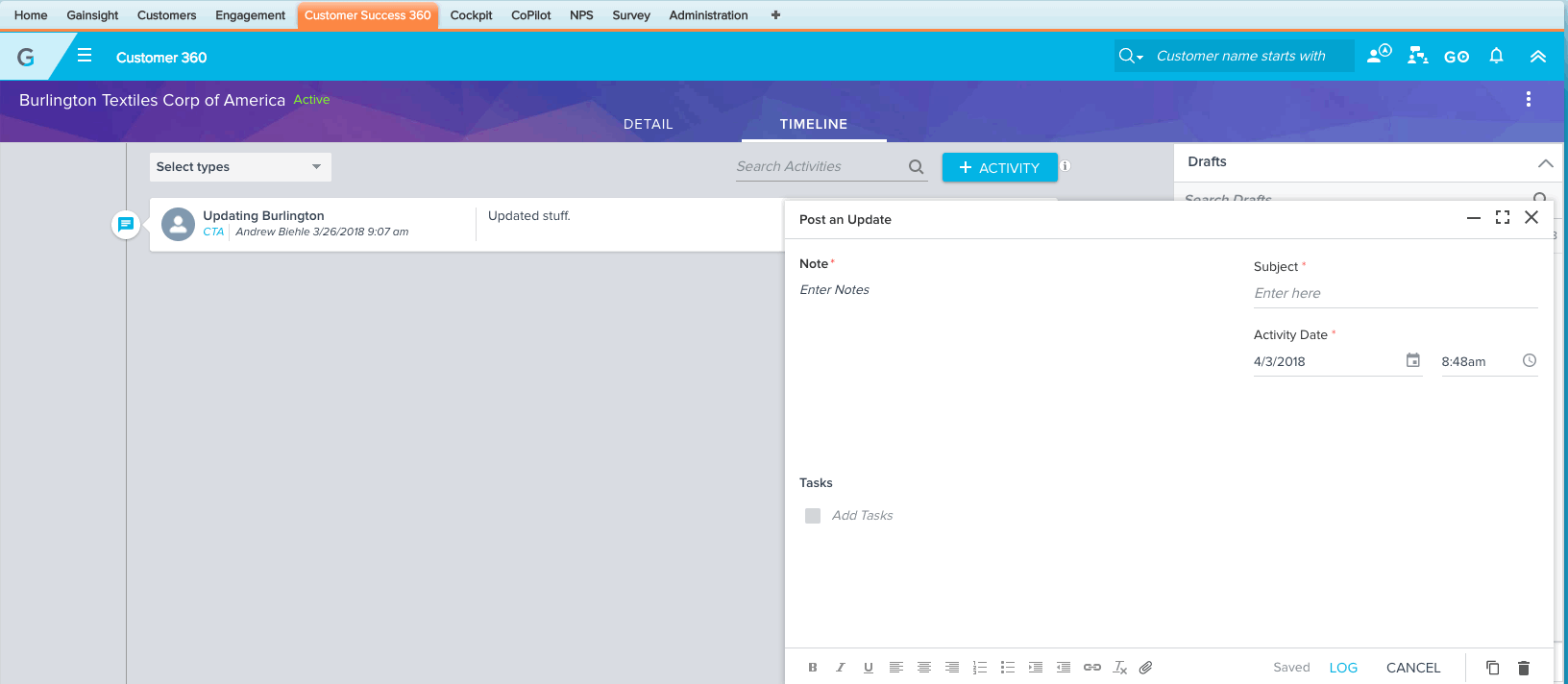Align note text left

[x=896, y=668]
